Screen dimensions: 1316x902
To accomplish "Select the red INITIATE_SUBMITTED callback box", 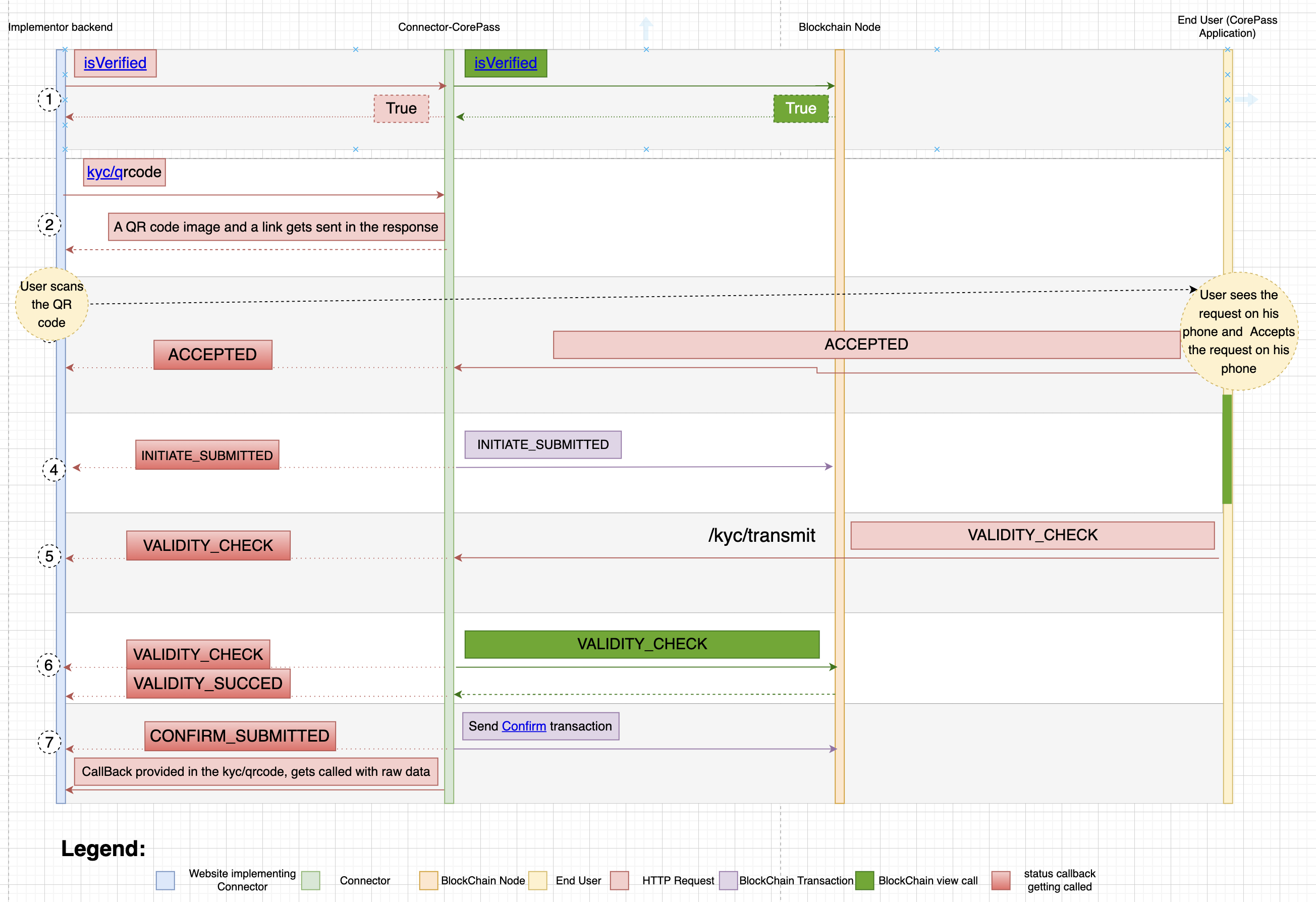I will click(x=207, y=455).
